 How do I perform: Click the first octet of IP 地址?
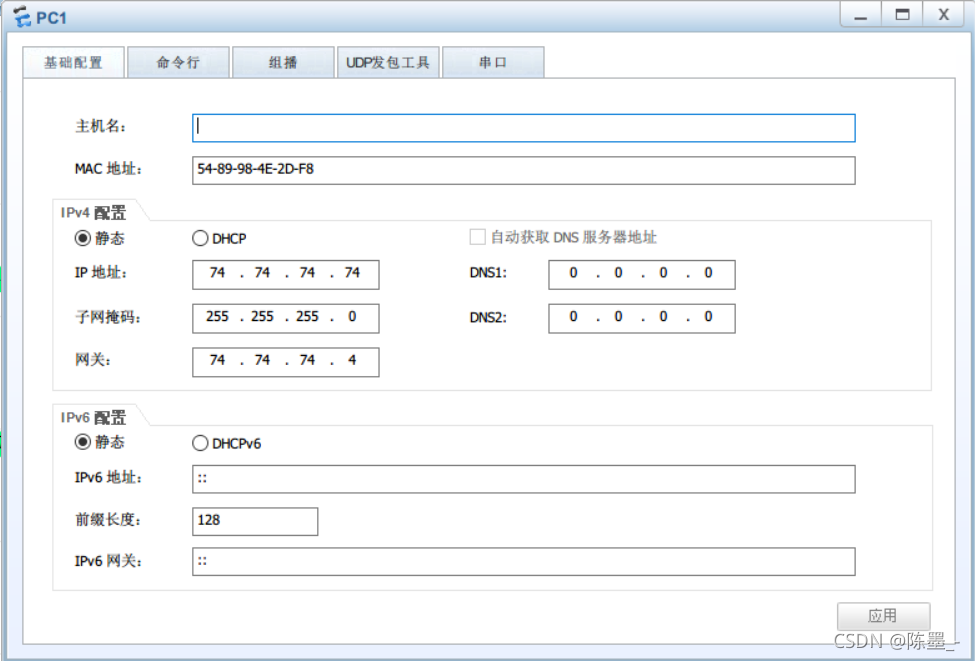coord(217,273)
